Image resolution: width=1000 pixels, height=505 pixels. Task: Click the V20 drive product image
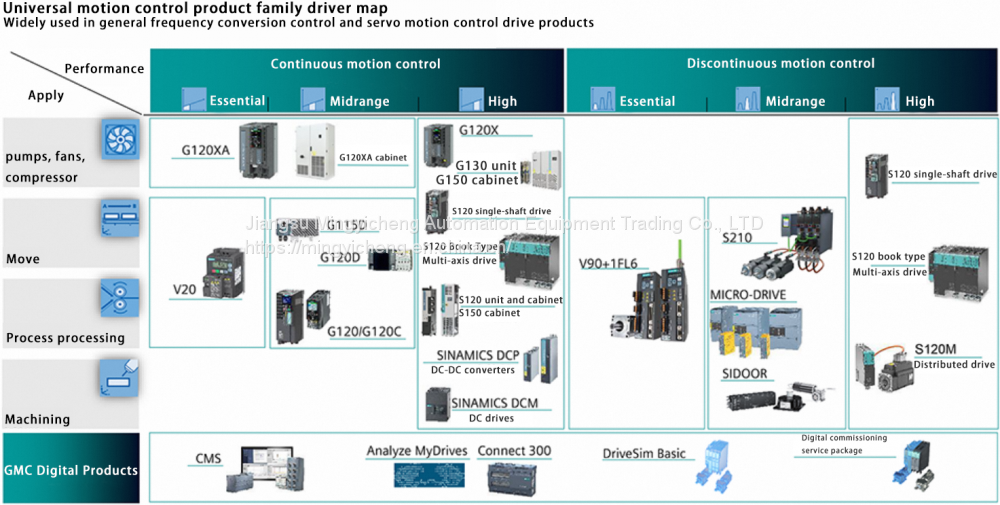[x=224, y=274]
